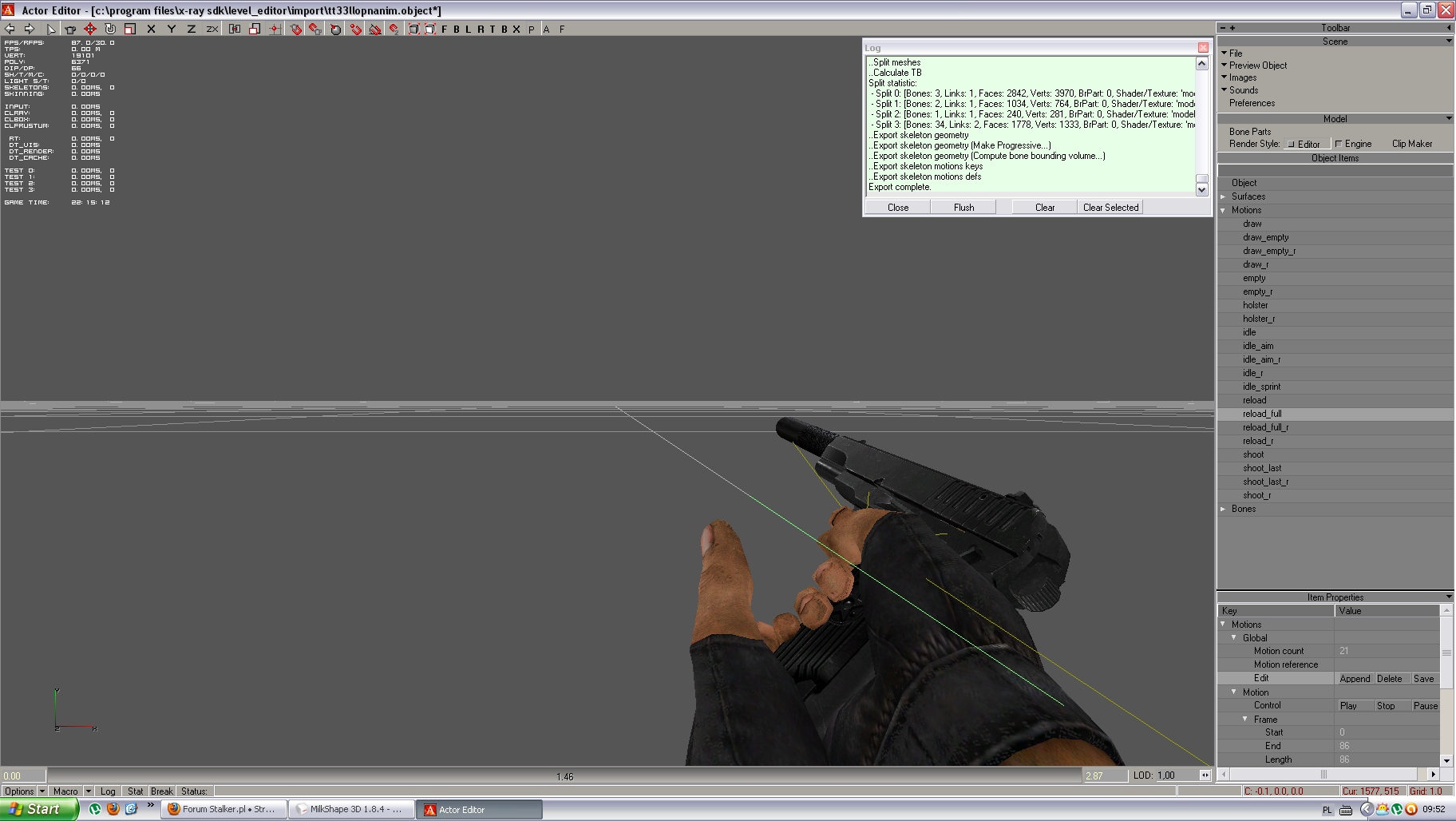This screenshot has height=821, width=1456.
Task: Click the normal alignment sphere icon
Action: (x=336, y=29)
